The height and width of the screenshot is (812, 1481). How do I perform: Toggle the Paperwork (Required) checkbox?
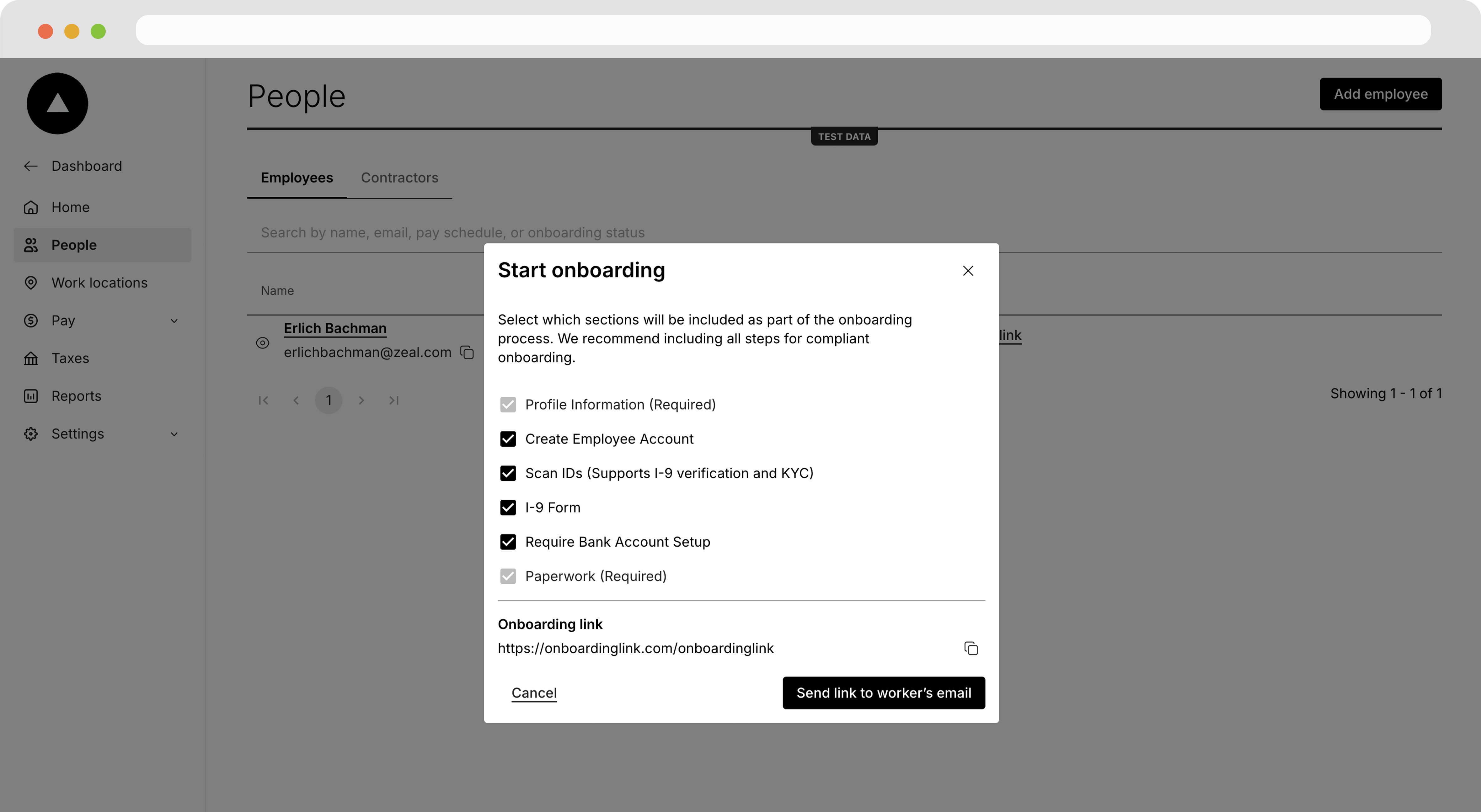(x=508, y=576)
